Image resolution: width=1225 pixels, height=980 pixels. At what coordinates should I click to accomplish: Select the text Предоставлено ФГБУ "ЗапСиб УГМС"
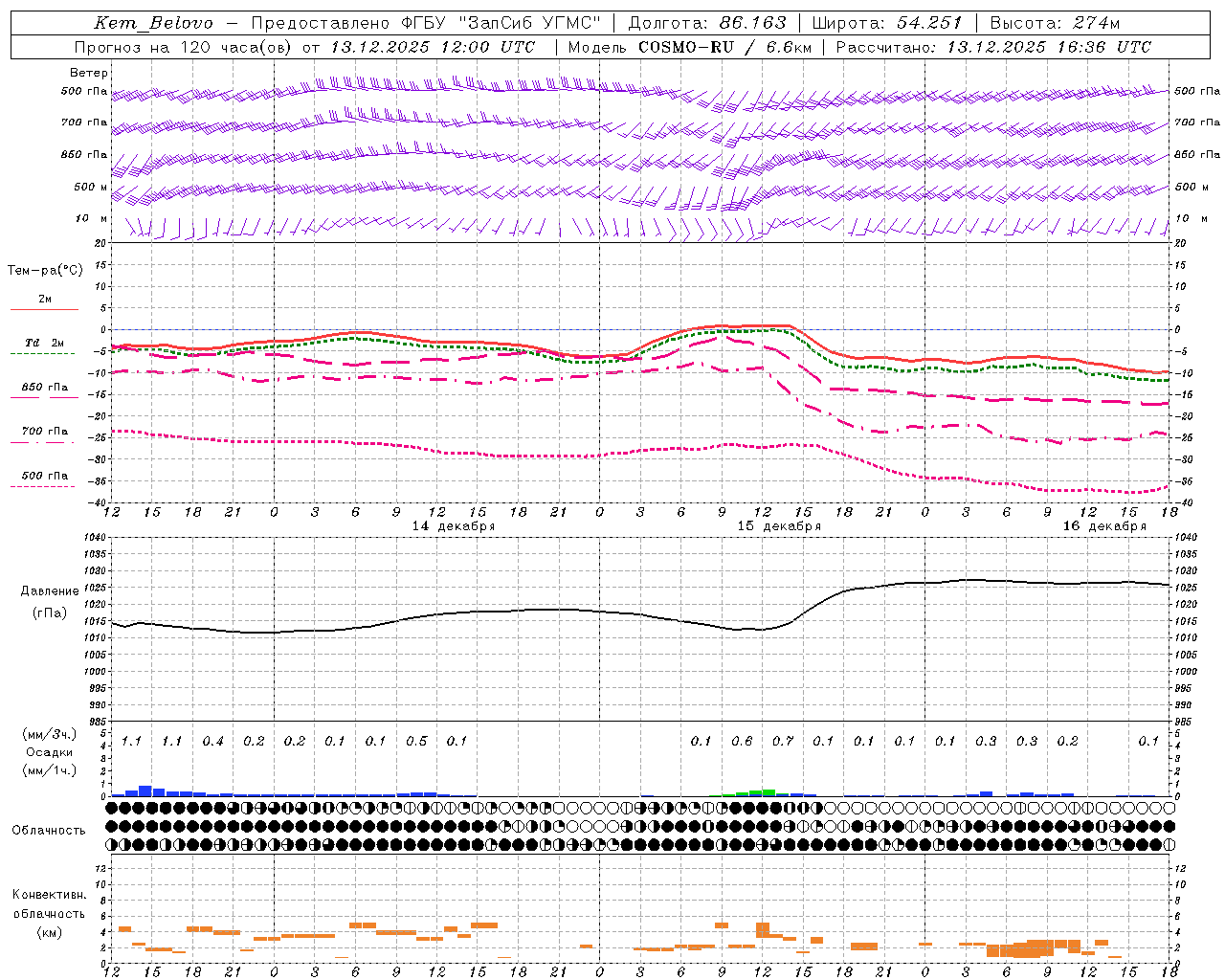click(x=426, y=23)
